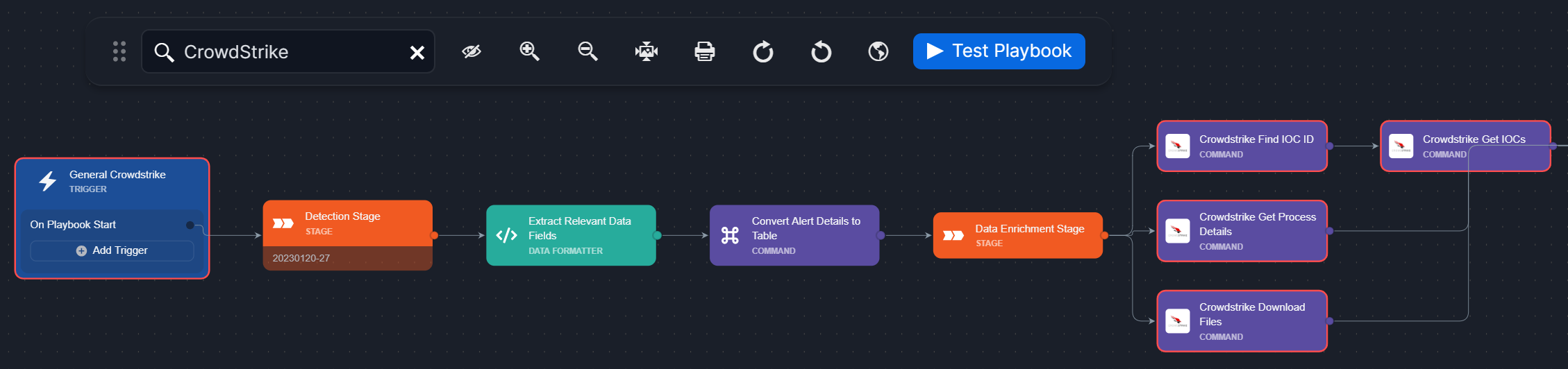This screenshot has width=1568, height=369.
Task: Select Crowdstrike Get Process Details node
Action: click(1242, 231)
